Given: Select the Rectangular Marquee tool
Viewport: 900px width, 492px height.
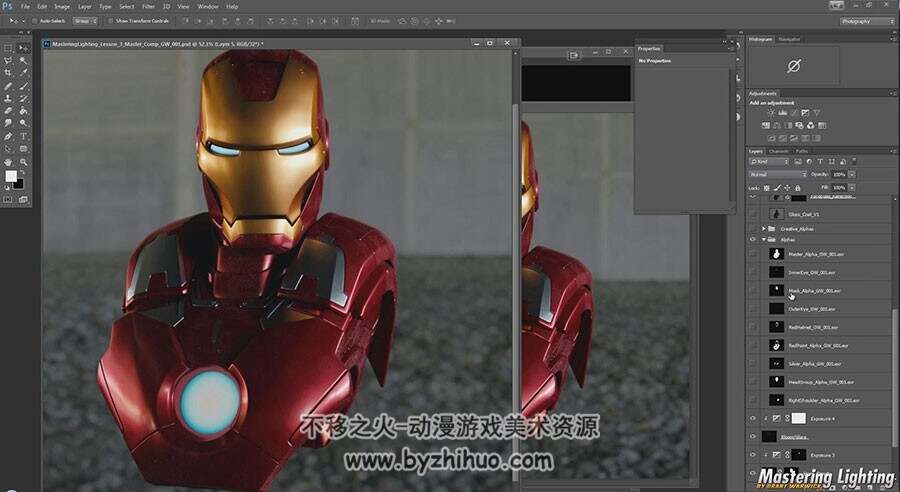Looking at the screenshot, I should coord(8,48).
